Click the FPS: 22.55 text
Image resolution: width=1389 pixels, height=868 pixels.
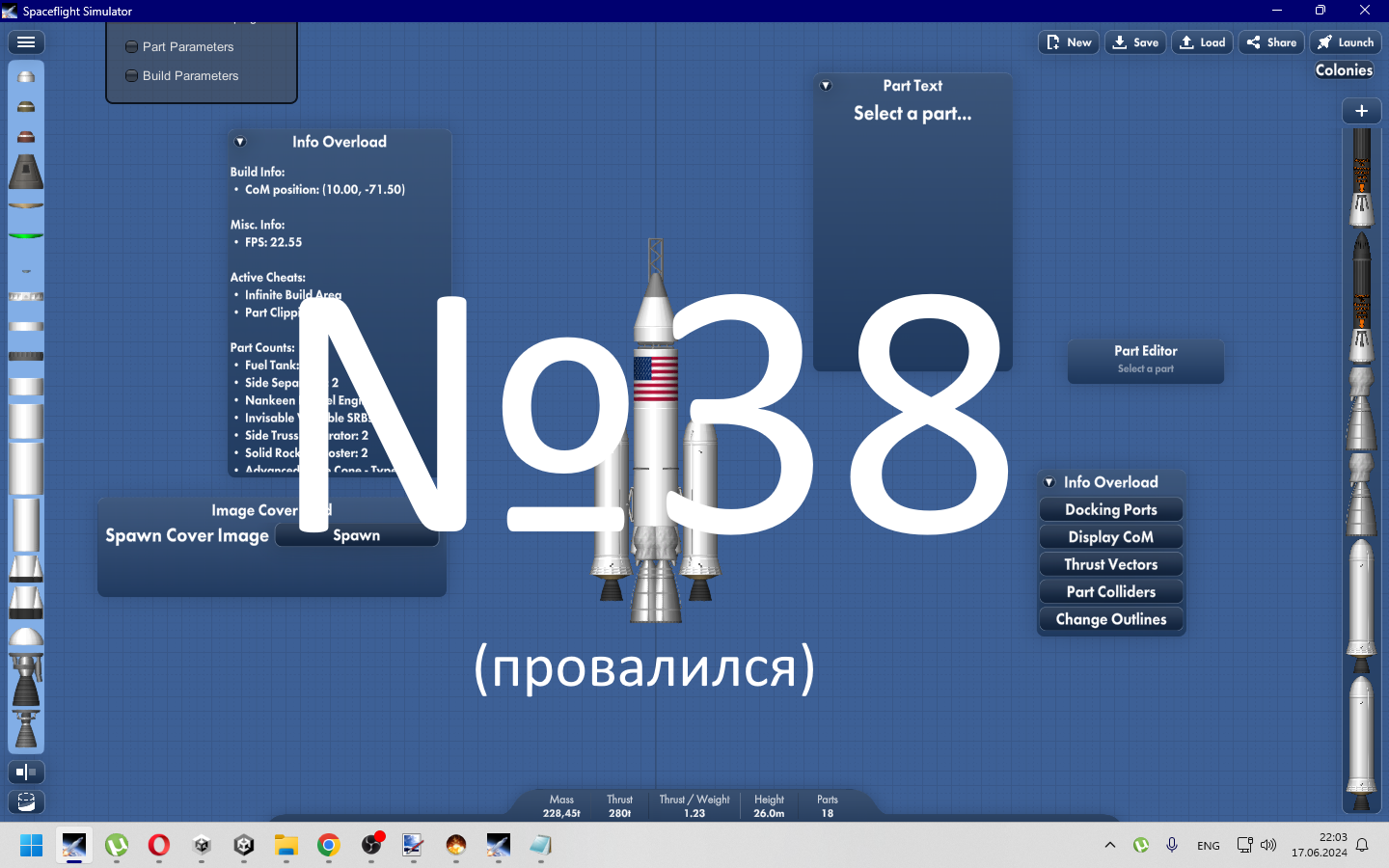[273, 242]
